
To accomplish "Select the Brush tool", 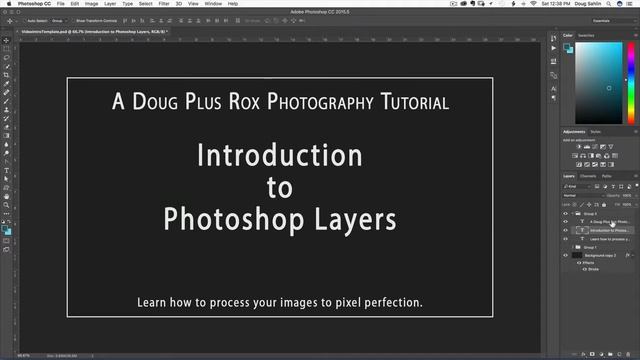I will 6,101.
